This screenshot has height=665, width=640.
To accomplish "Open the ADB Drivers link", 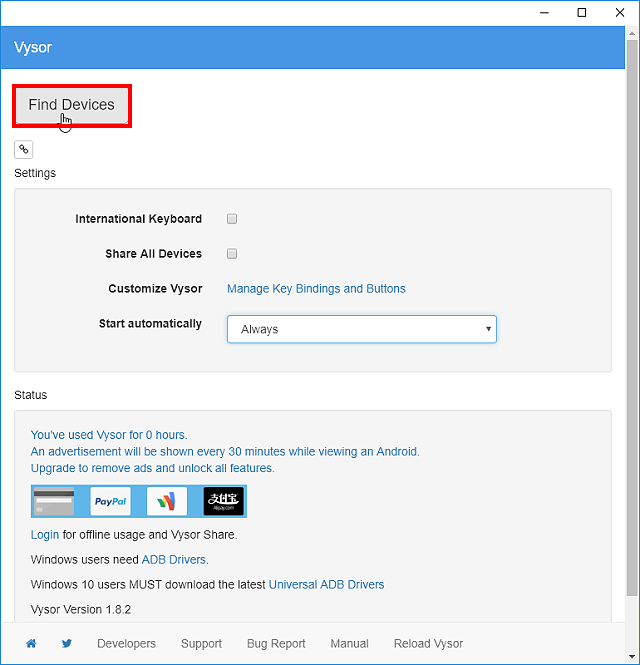I will pos(173,560).
